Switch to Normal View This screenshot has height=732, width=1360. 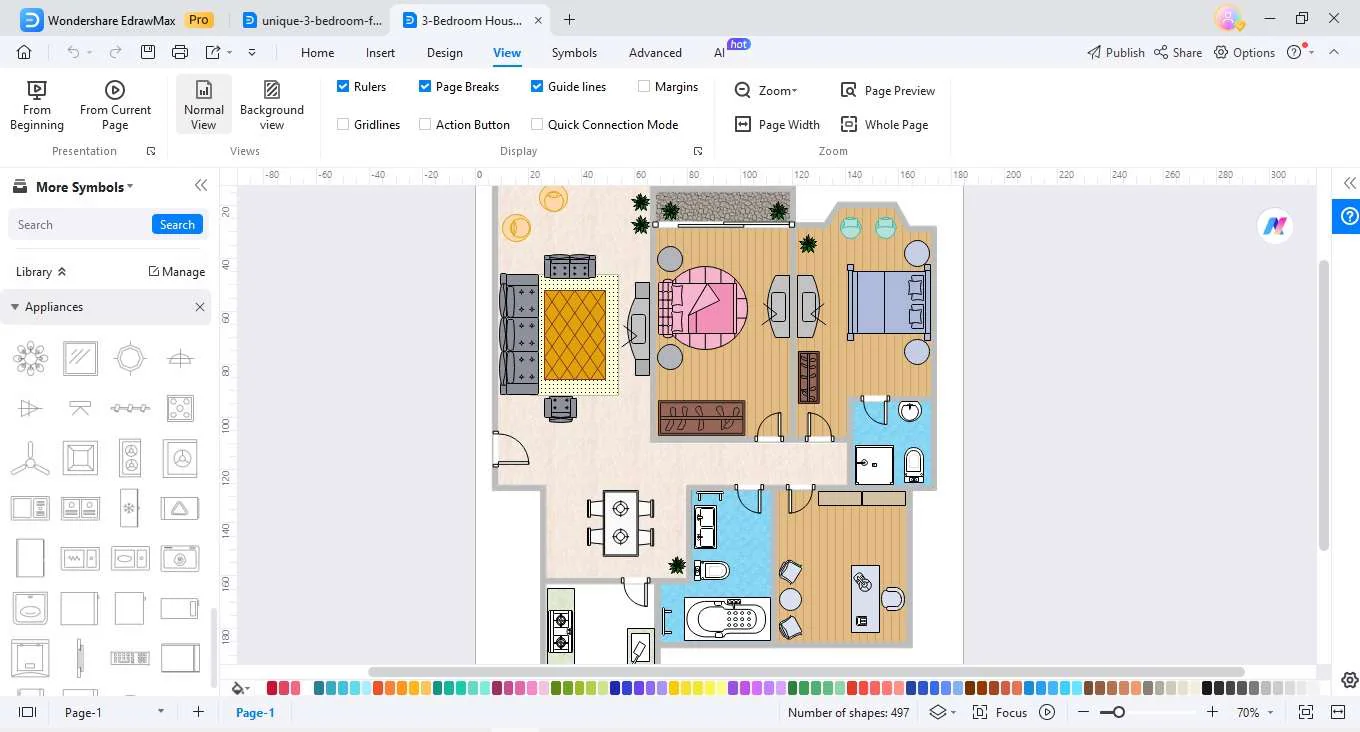click(203, 105)
